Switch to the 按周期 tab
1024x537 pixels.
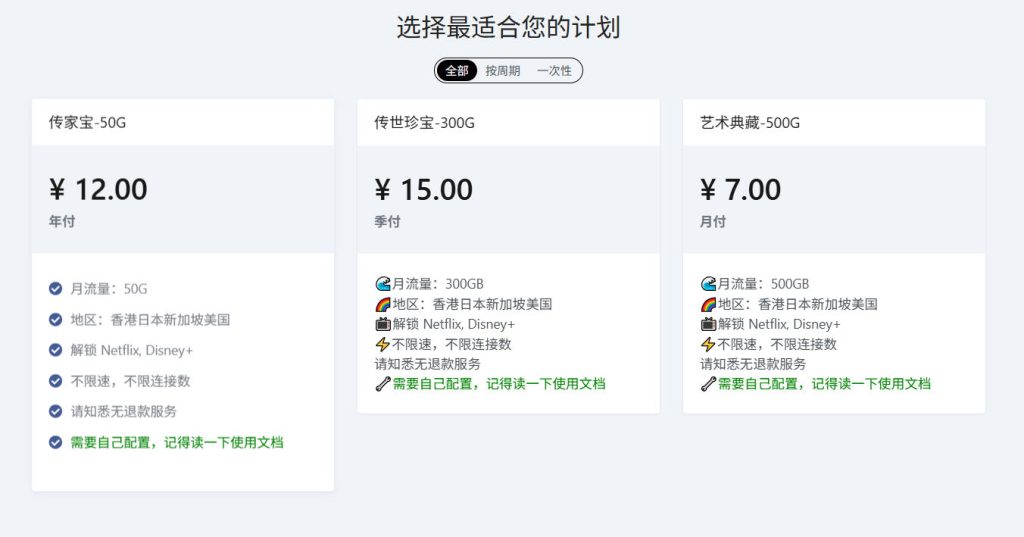coord(502,71)
